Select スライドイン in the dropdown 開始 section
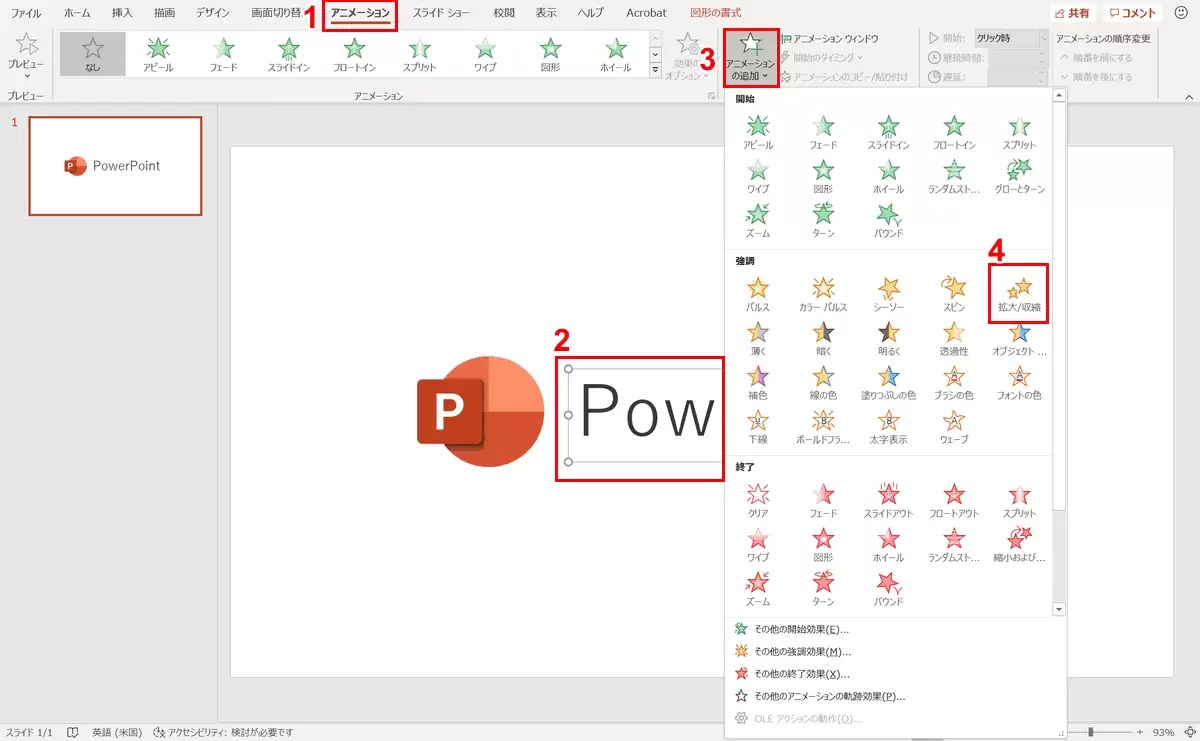Image resolution: width=1200 pixels, height=741 pixels. tap(888, 132)
